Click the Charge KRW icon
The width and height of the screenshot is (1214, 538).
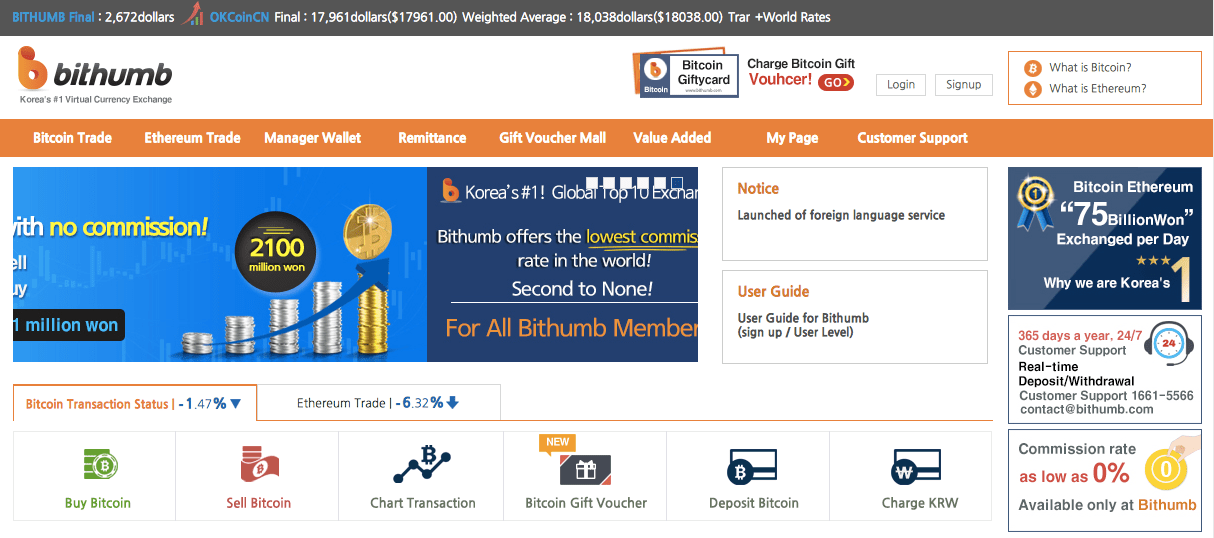(915, 467)
